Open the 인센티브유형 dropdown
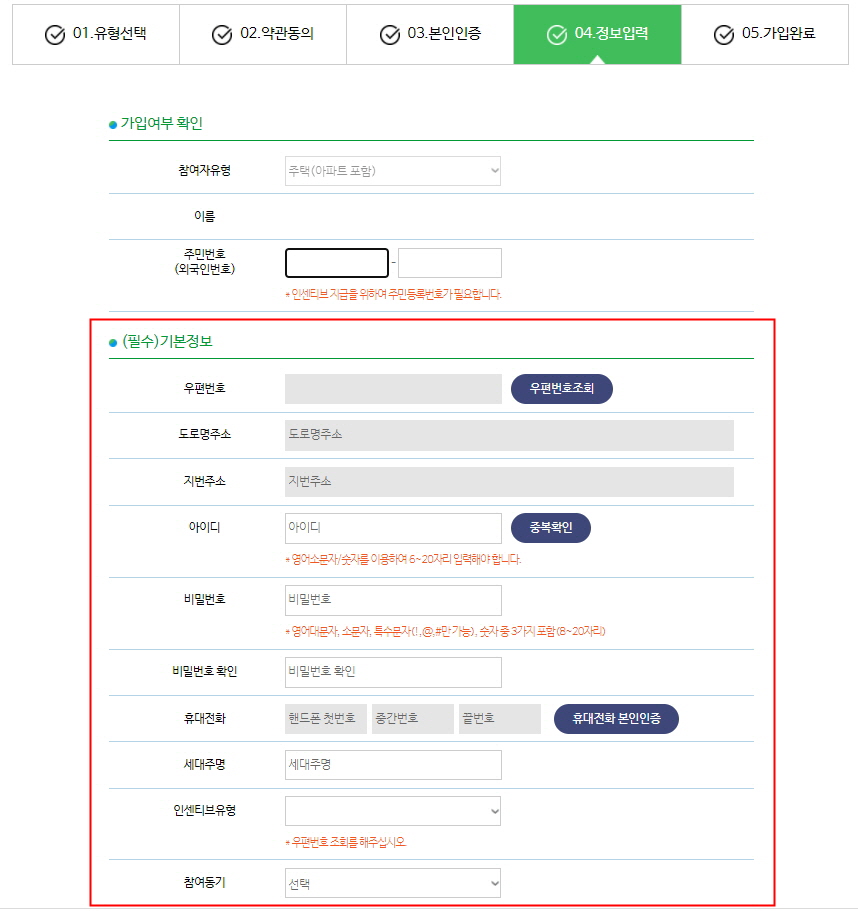 click(x=392, y=811)
